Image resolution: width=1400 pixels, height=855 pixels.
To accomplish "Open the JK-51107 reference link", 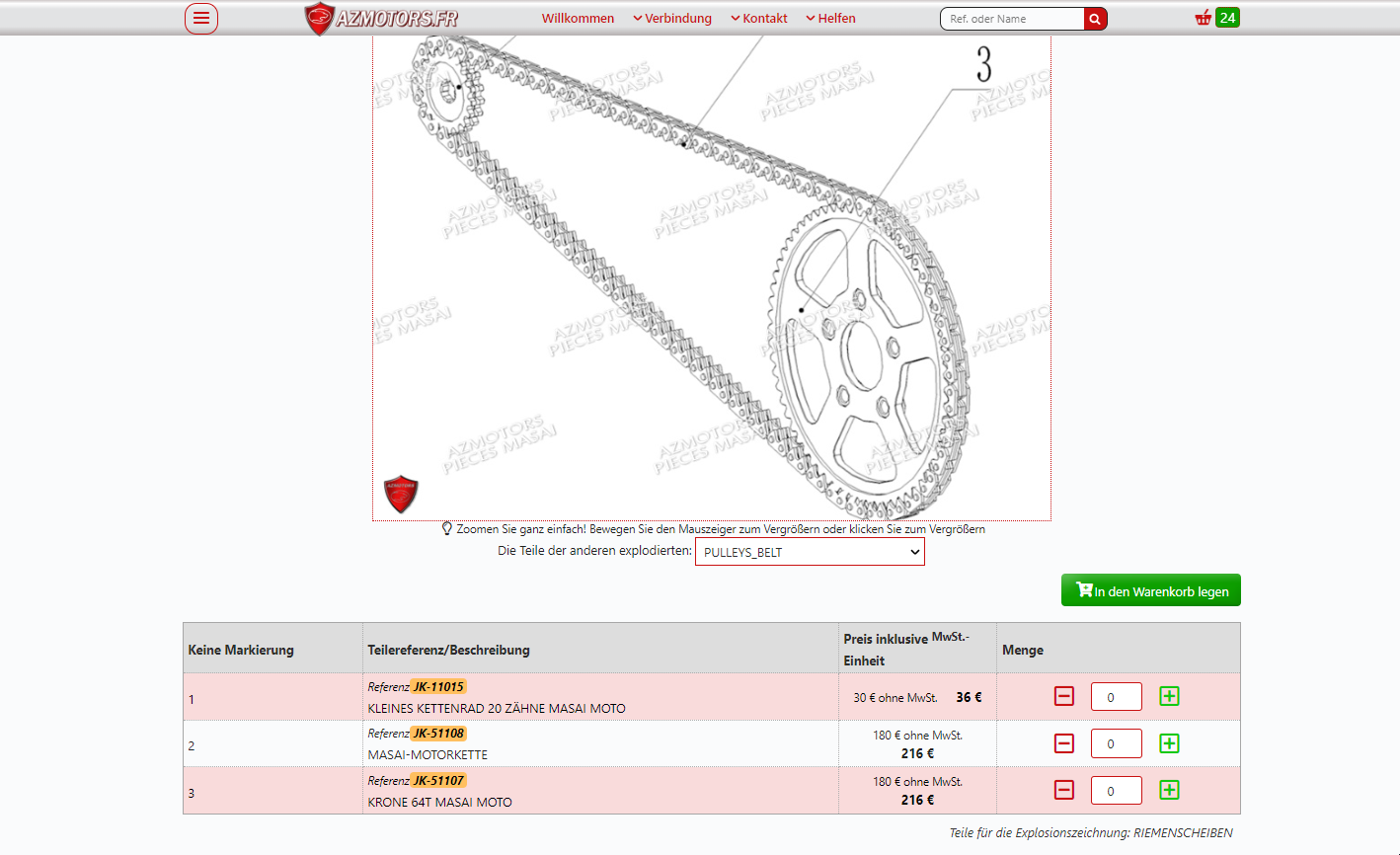I will point(438,780).
